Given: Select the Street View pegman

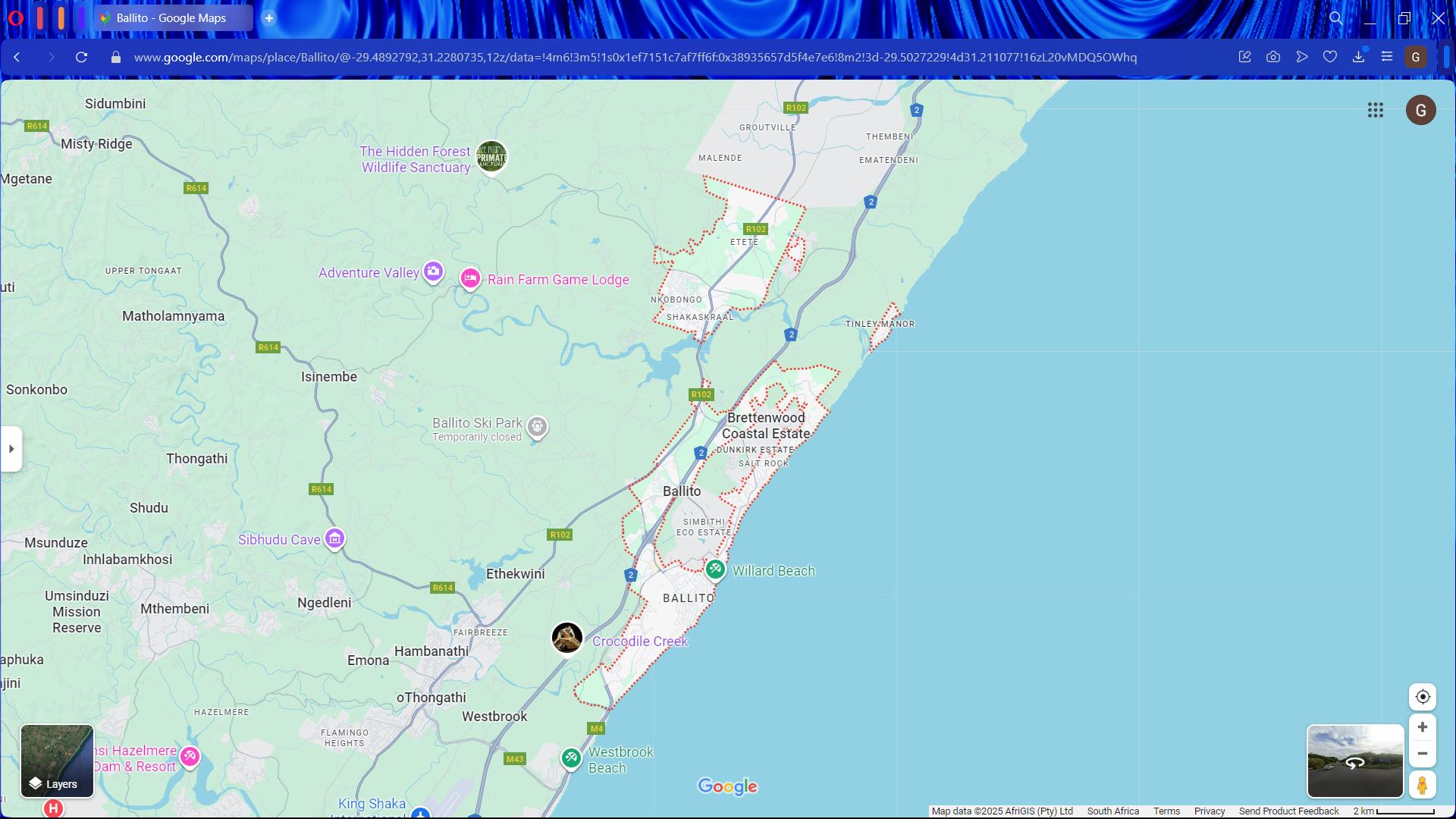Looking at the screenshot, I should coord(1423,785).
